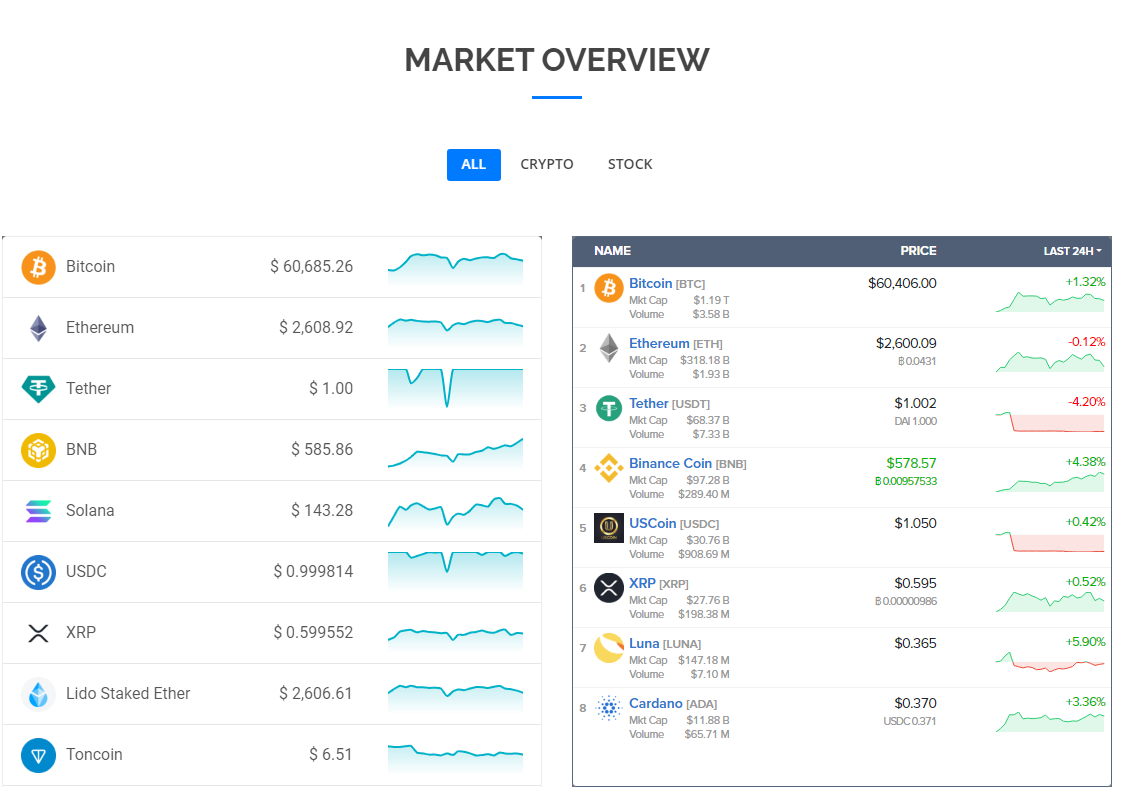
Task: Click the XRP price $ 0.599552
Action: tap(313, 633)
